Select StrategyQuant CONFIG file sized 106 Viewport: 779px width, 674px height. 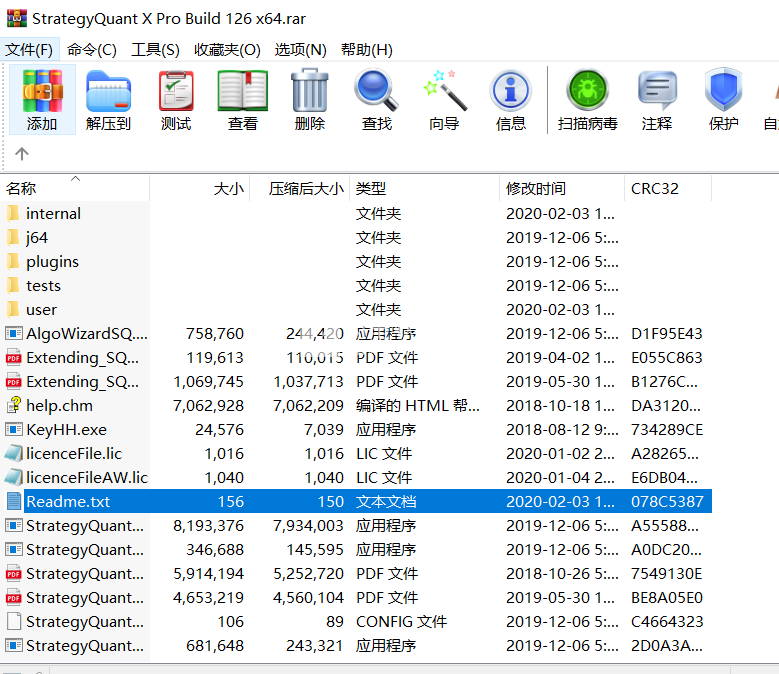tap(85, 621)
